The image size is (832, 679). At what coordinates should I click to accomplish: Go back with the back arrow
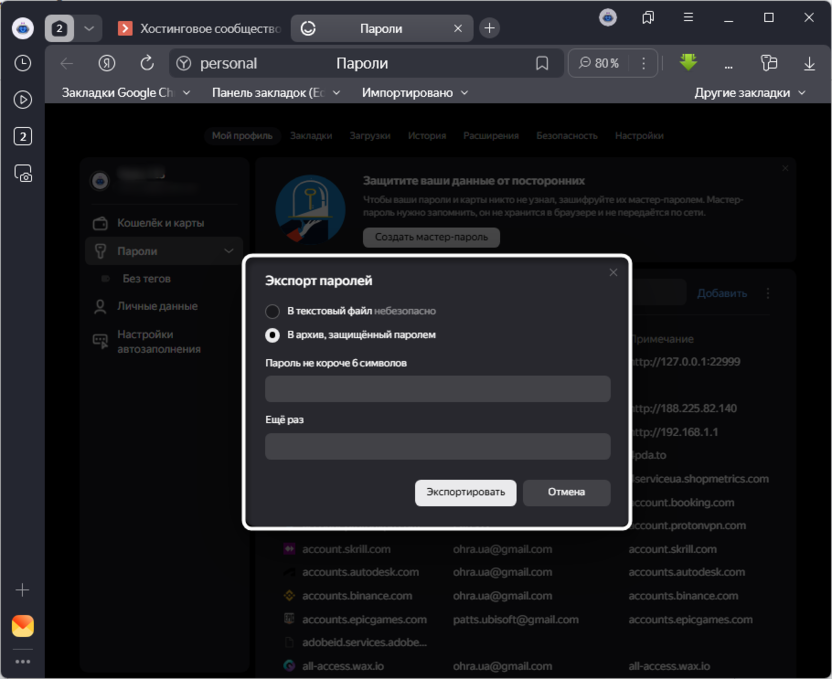tap(67, 64)
